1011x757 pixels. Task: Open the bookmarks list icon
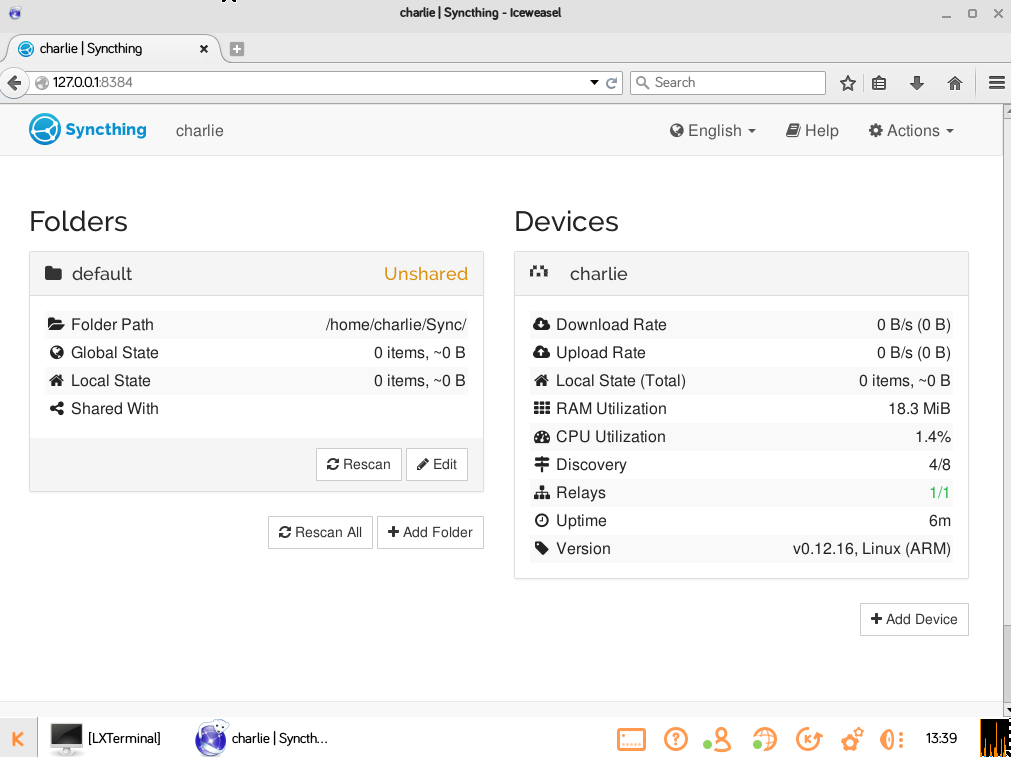tap(879, 83)
